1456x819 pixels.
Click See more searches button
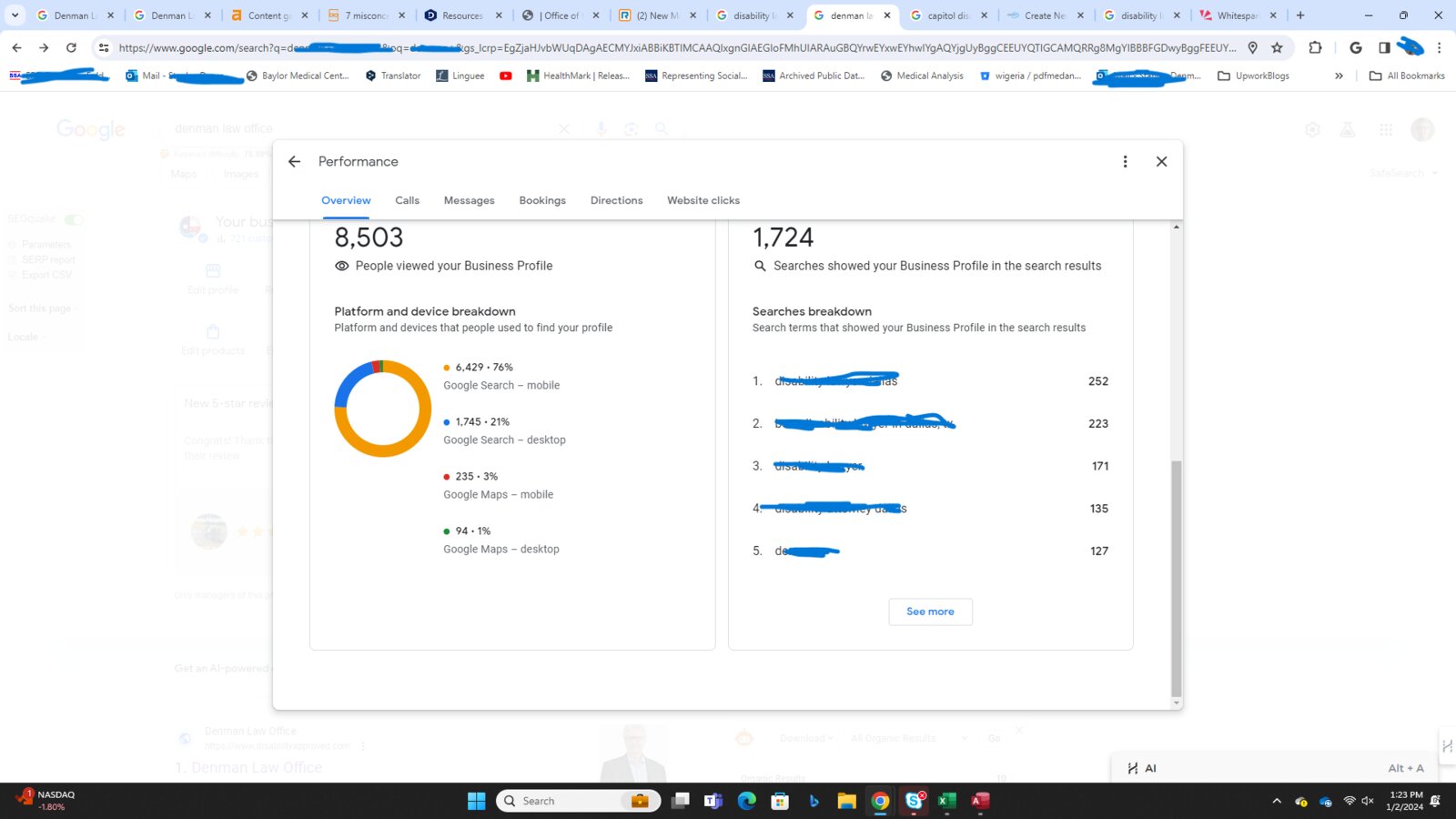930,612
